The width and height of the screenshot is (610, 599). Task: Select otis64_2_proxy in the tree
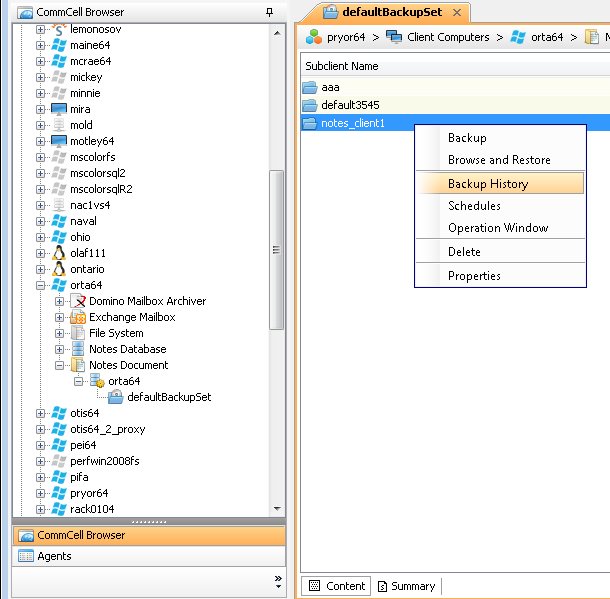coord(108,429)
